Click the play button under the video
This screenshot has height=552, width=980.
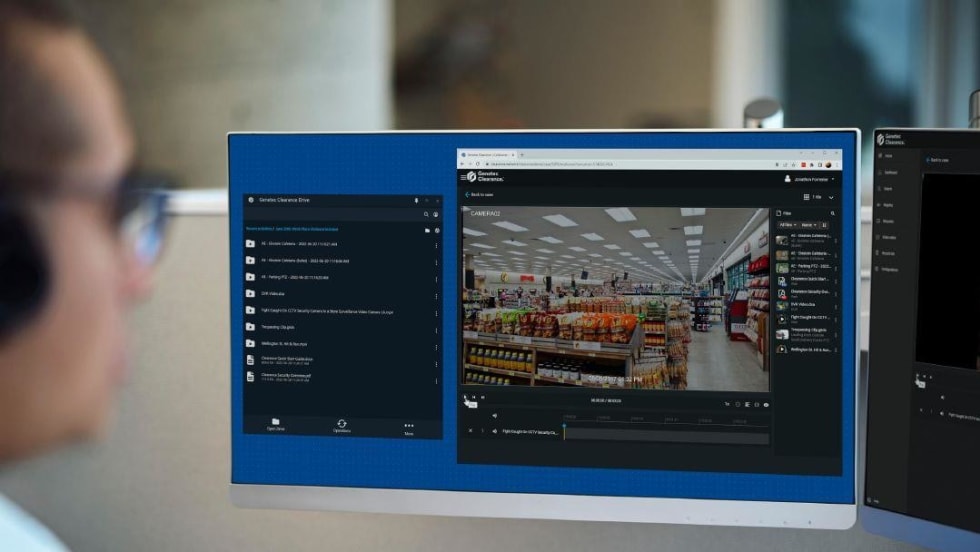point(465,398)
